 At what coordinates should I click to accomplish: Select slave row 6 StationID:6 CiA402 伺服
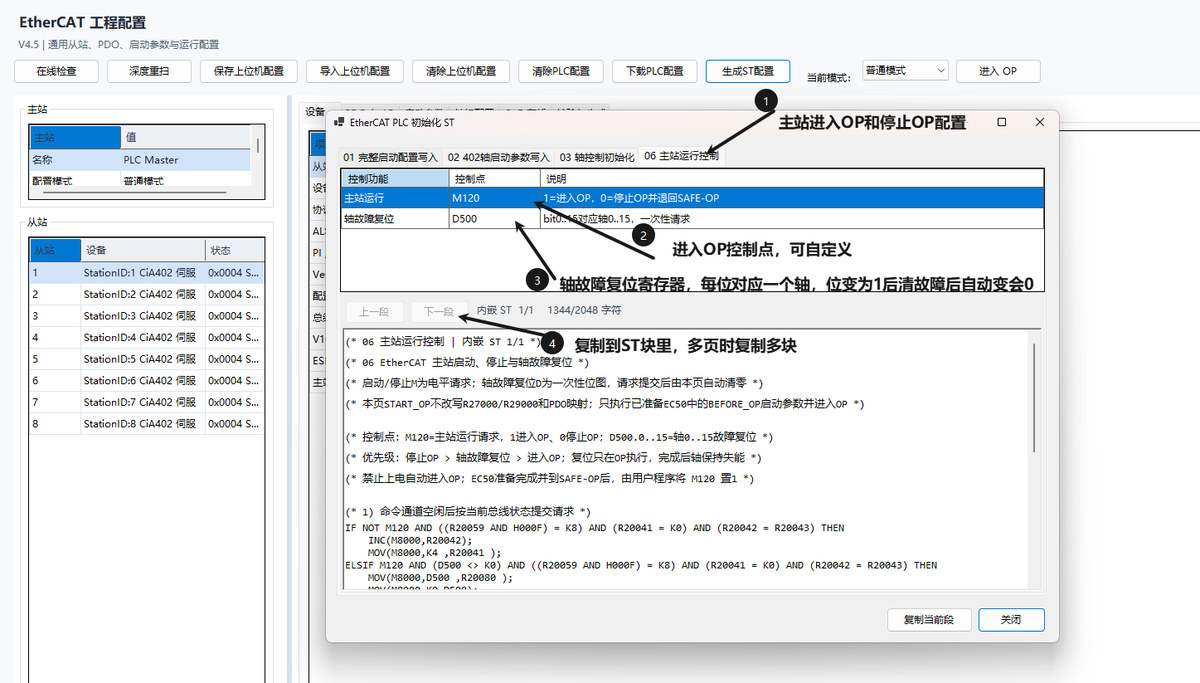147,380
